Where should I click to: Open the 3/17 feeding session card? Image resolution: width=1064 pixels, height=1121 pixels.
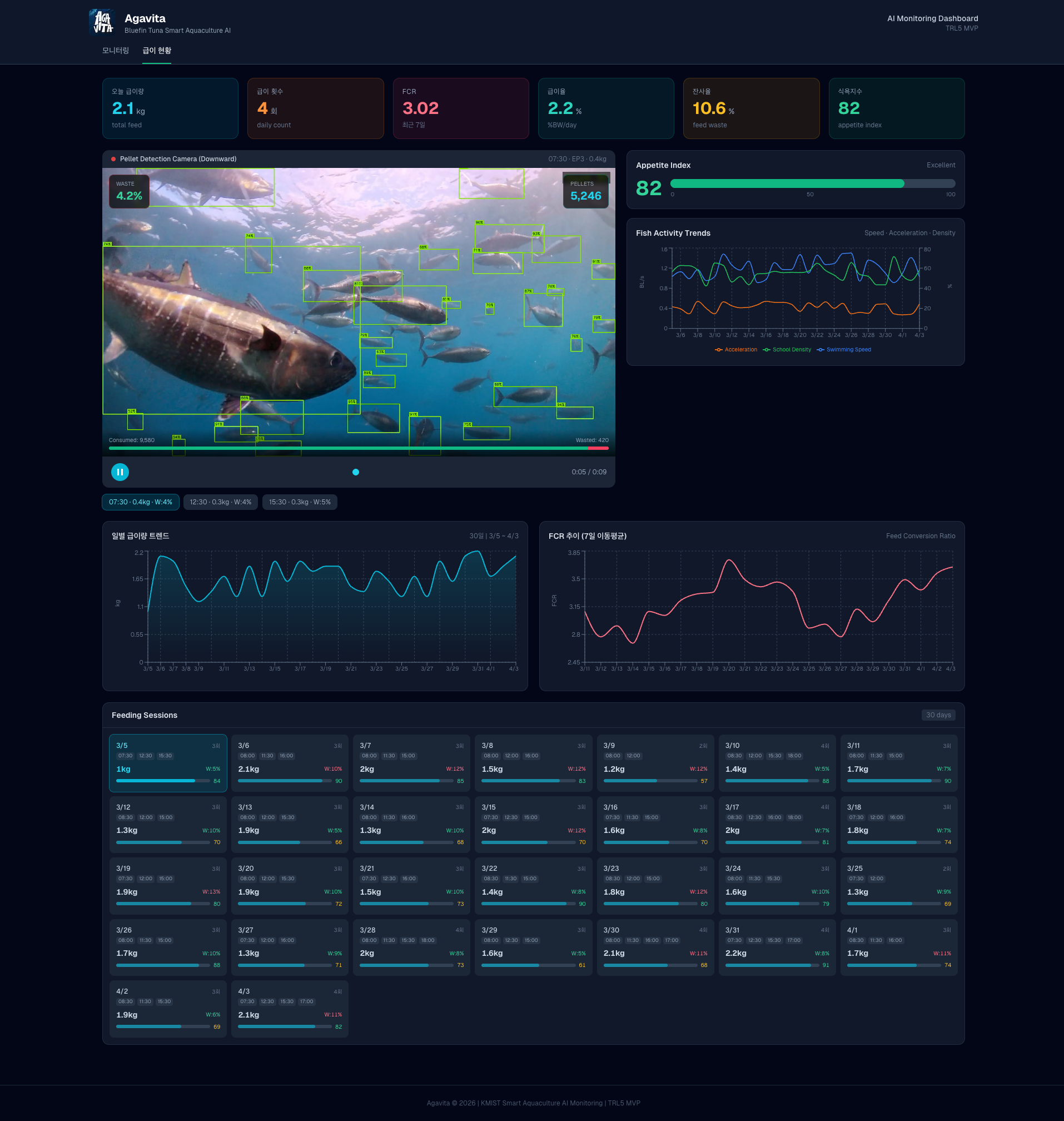point(777,824)
